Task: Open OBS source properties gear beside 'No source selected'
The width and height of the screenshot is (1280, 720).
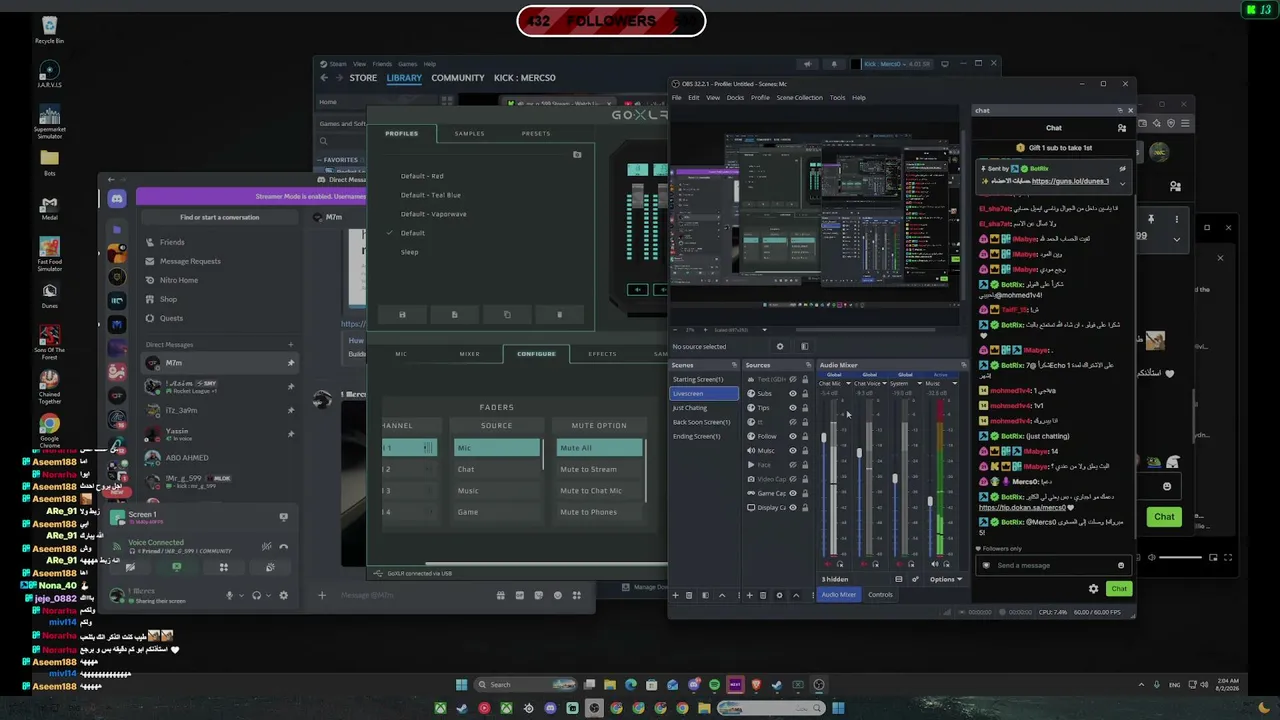Action: tap(780, 347)
